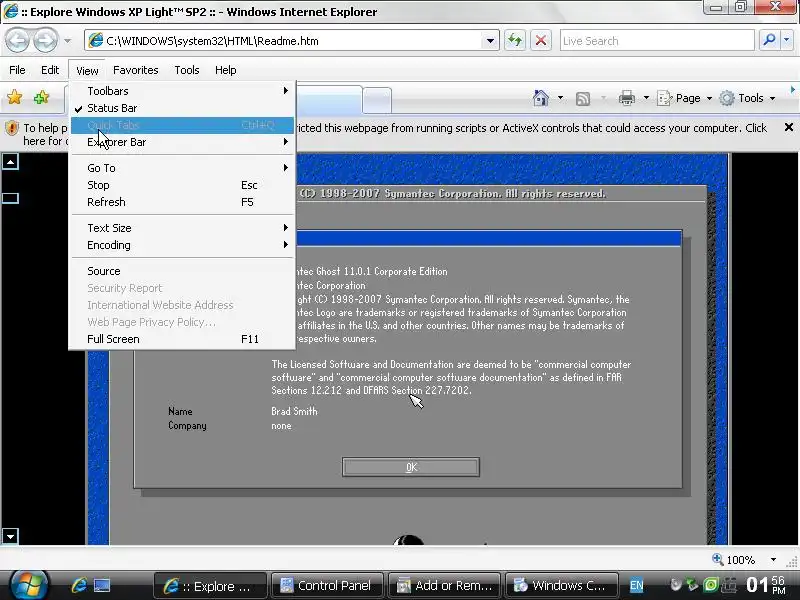Click the red X Stop icon
Image resolution: width=800 pixels, height=600 pixels.
click(541, 40)
